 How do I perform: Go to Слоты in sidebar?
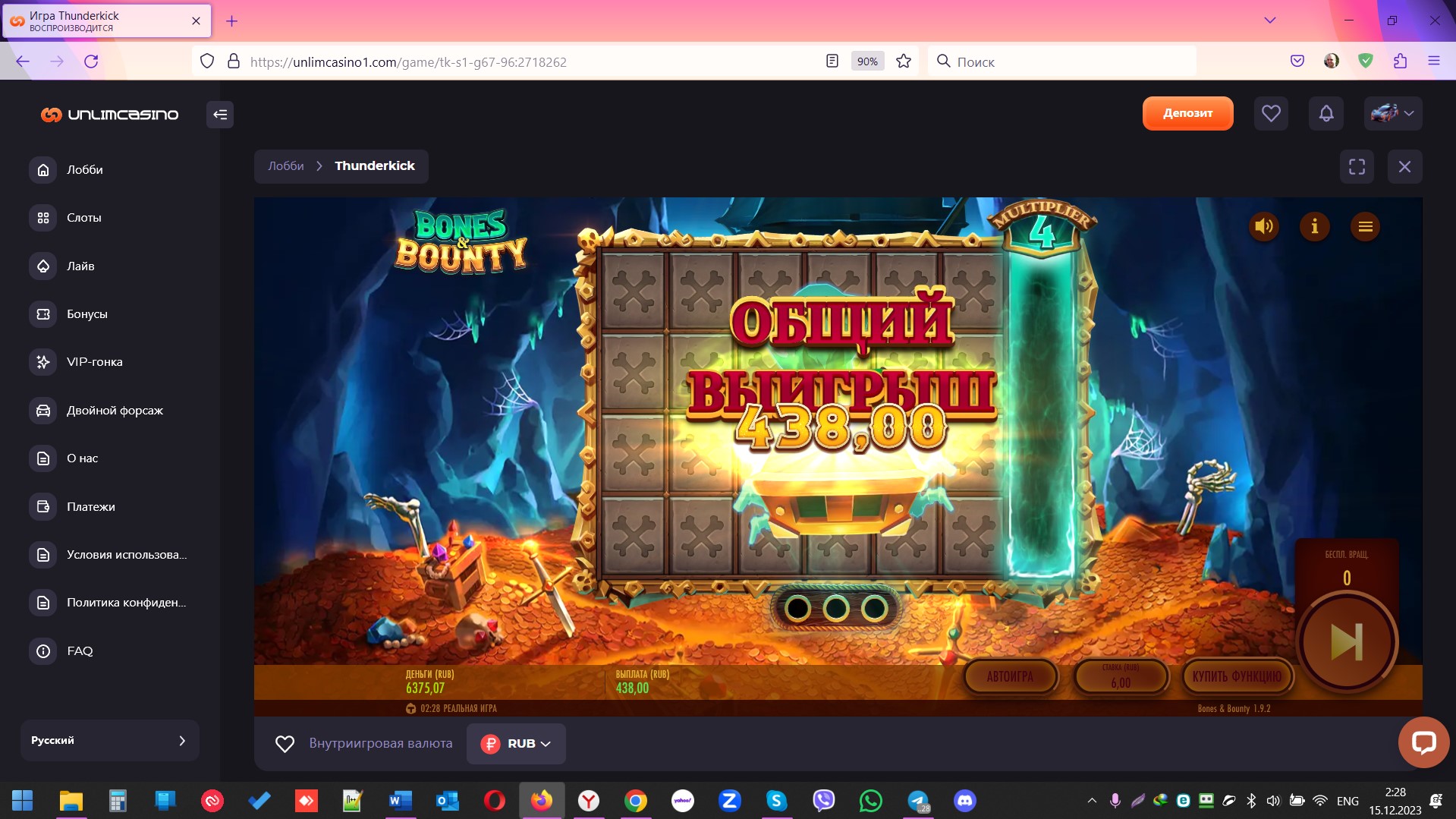(83, 218)
